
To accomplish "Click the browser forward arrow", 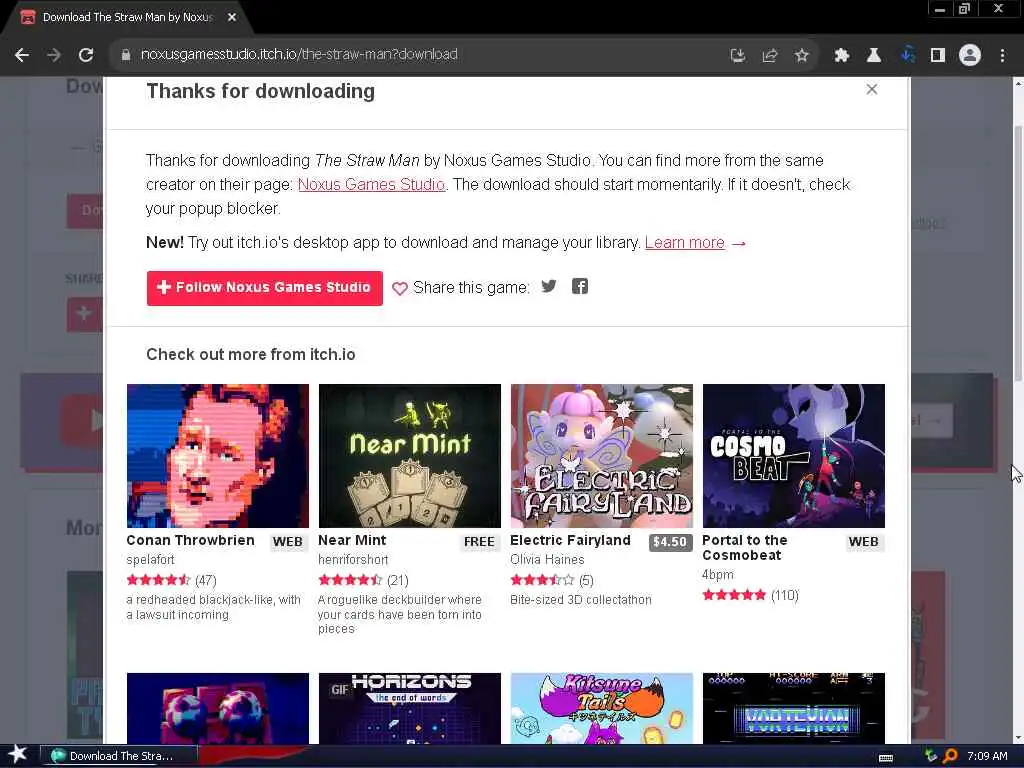I will pyautogui.click(x=54, y=55).
